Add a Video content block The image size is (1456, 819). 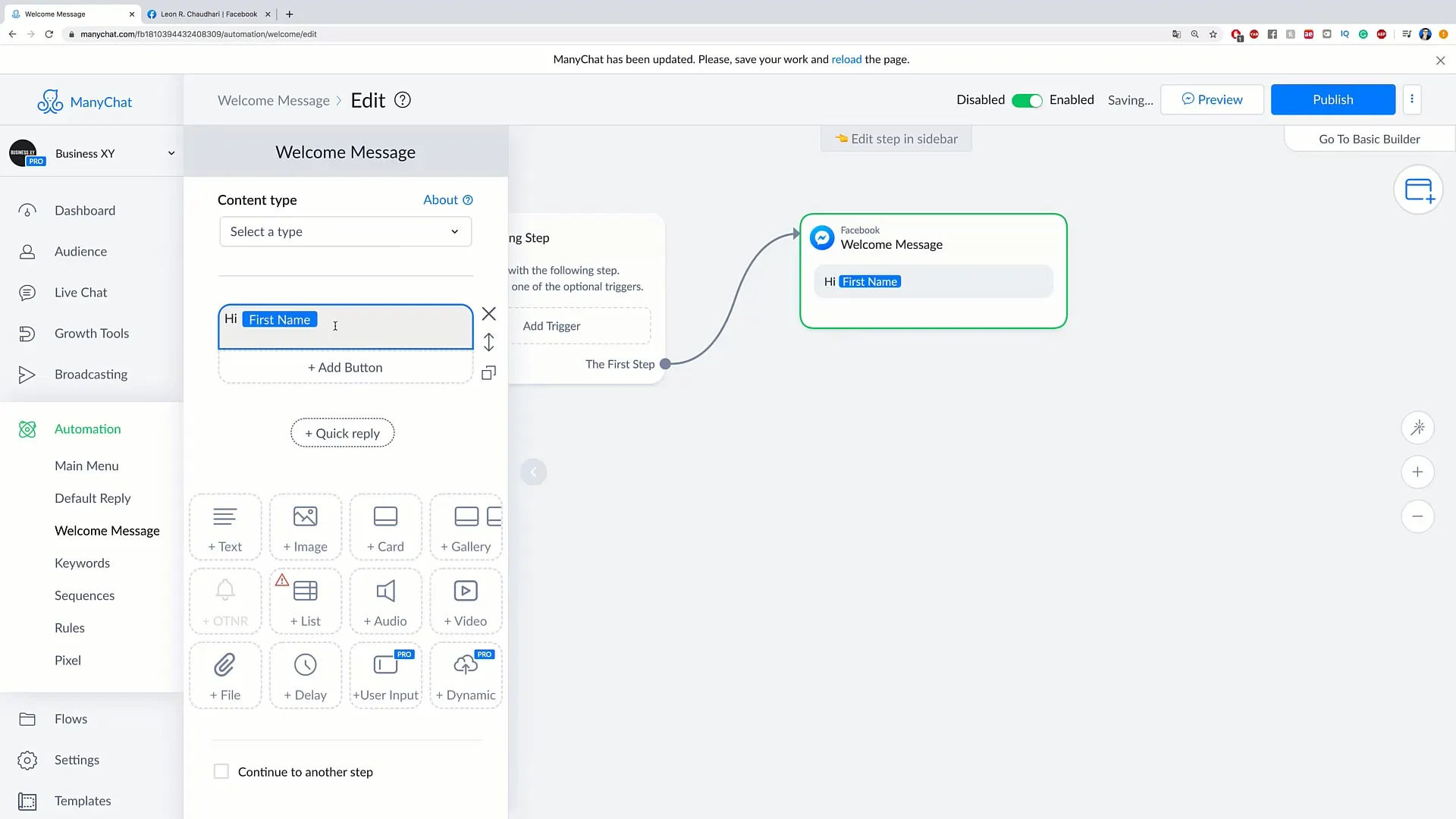tap(466, 602)
